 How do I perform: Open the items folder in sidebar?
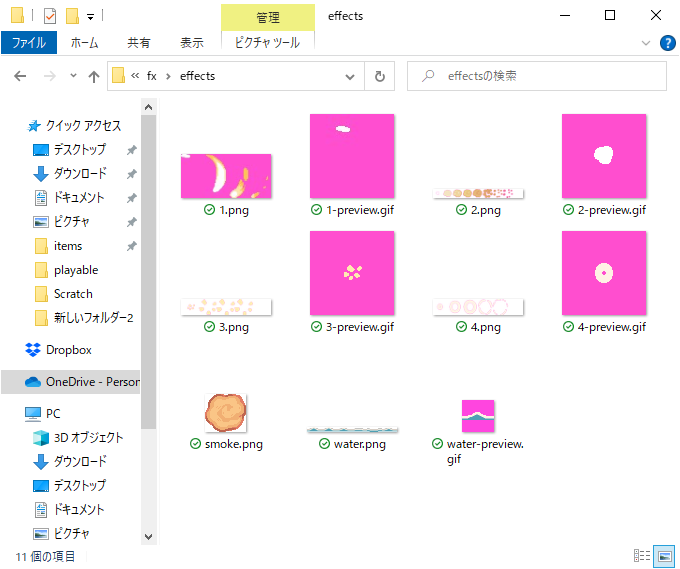(68, 246)
